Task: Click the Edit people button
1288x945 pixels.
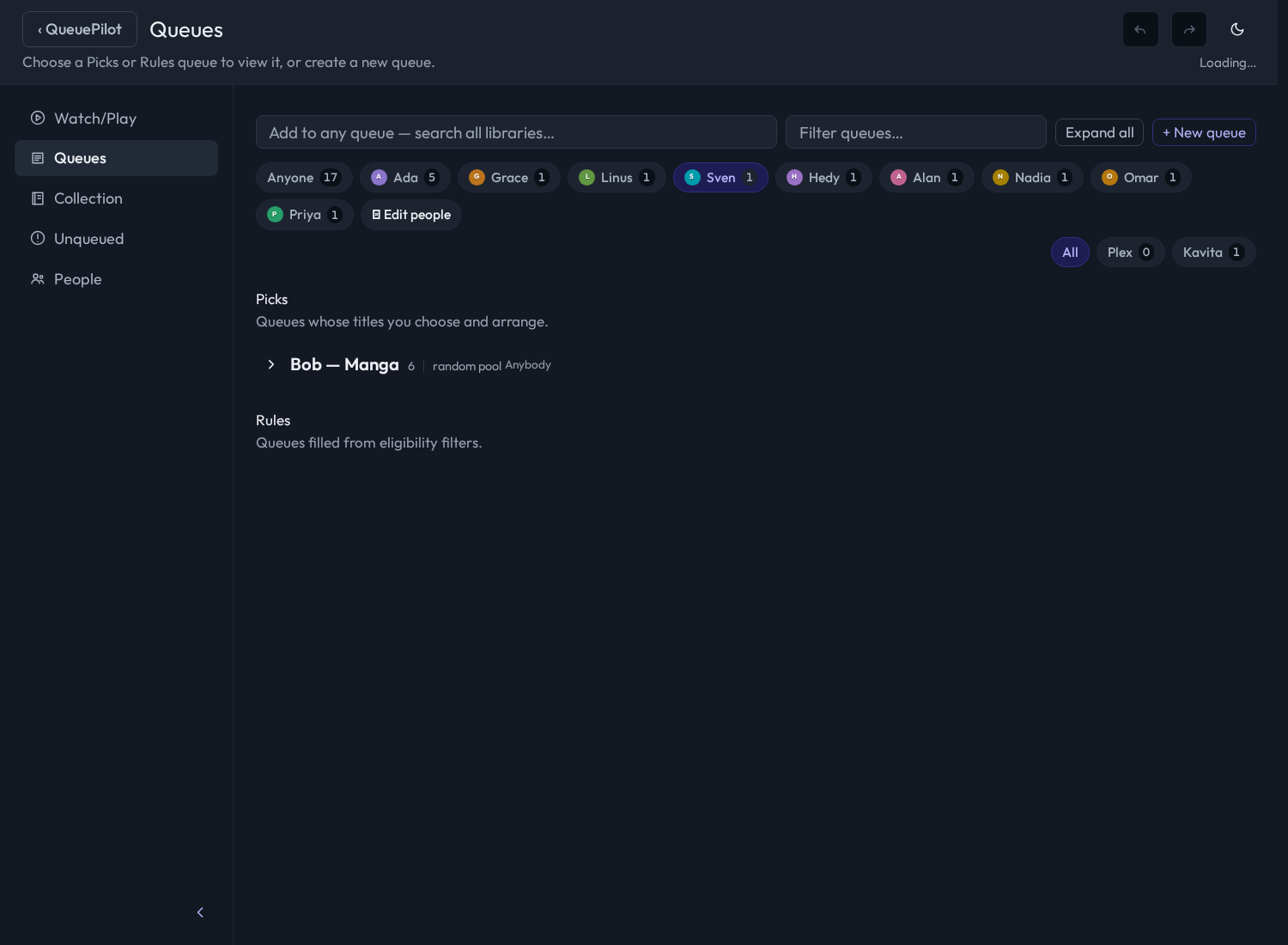Action: pyautogui.click(x=411, y=215)
